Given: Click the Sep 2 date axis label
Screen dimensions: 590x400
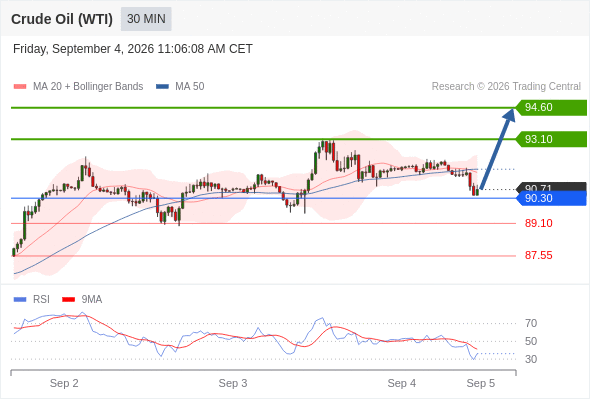Looking at the screenshot, I should pyautogui.click(x=64, y=383).
